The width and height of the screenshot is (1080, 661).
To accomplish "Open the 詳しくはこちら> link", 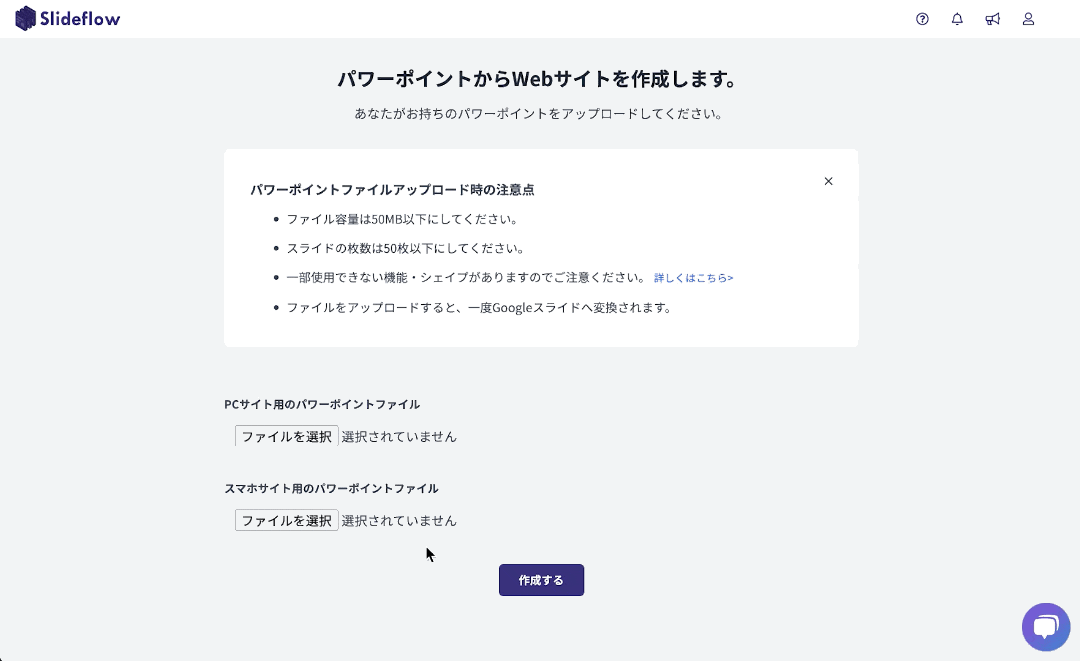I will [693, 278].
